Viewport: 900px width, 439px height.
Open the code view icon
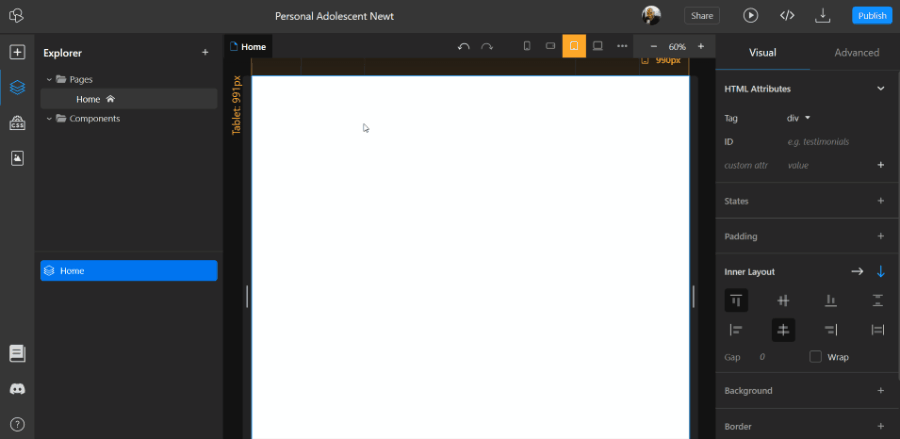[787, 15]
